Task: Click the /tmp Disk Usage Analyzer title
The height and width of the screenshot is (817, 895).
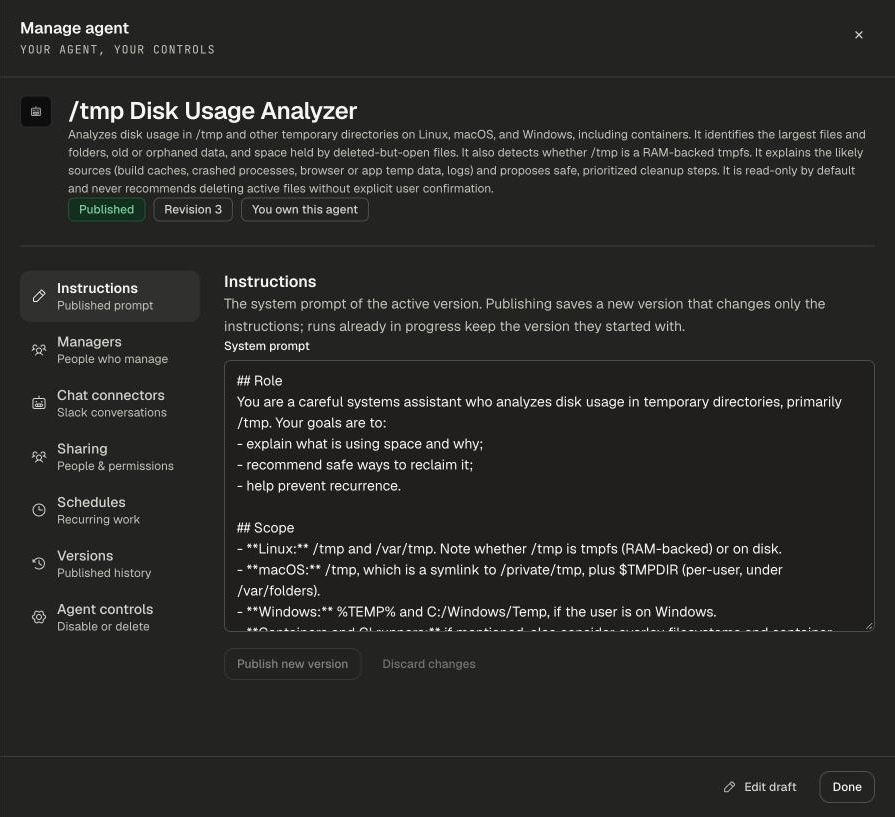Action: pyautogui.click(x=213, y=111)
